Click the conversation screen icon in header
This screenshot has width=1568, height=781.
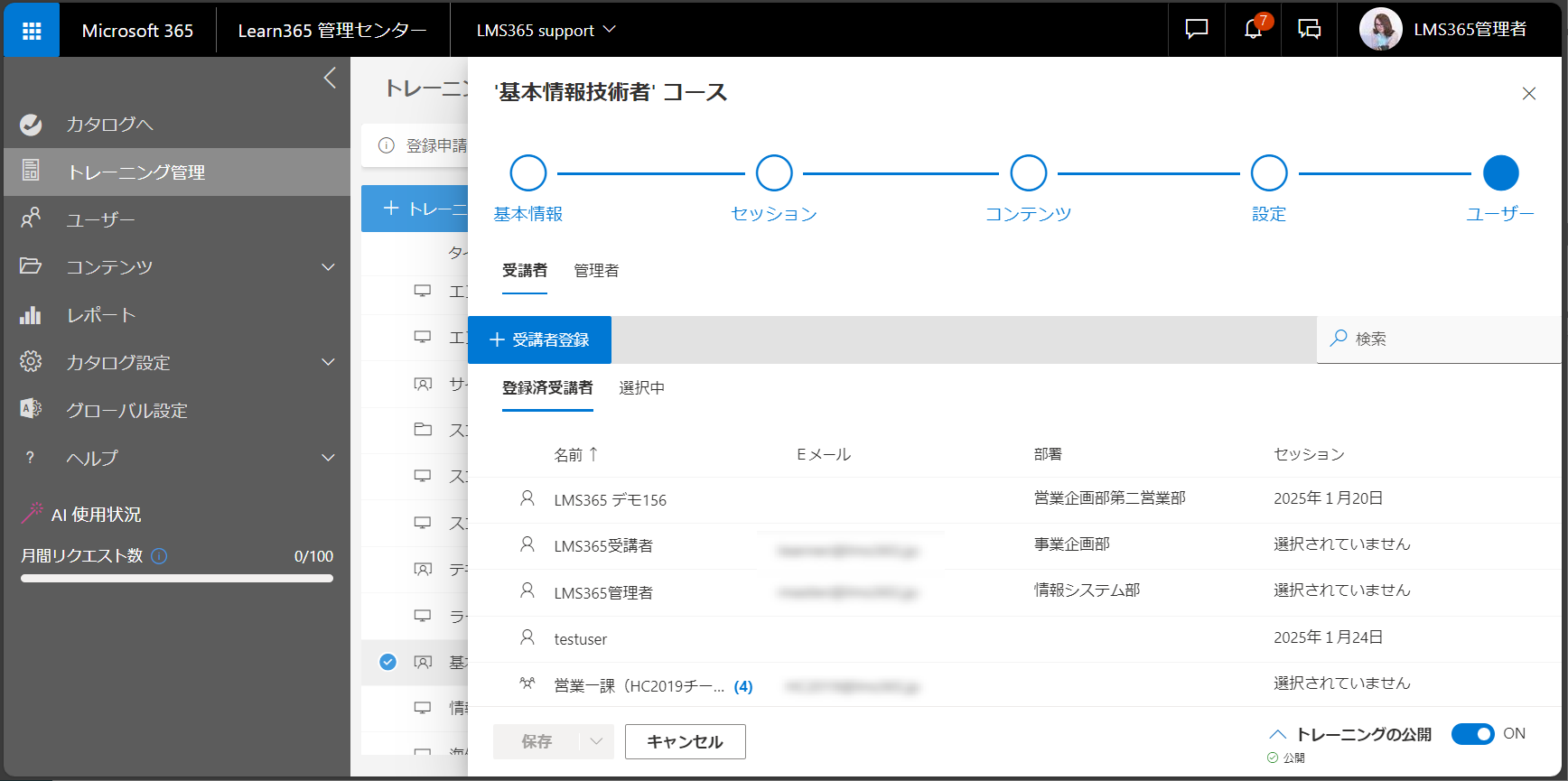(x=1309, y=30)
